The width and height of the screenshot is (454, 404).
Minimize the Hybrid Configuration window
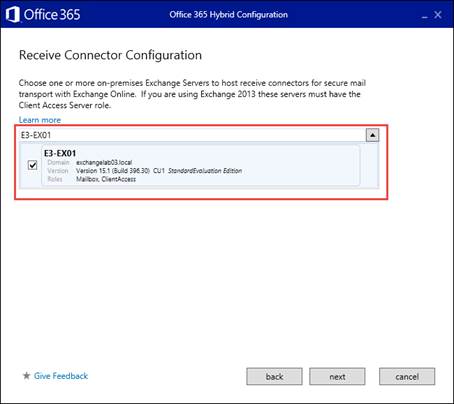pos(424,16)
